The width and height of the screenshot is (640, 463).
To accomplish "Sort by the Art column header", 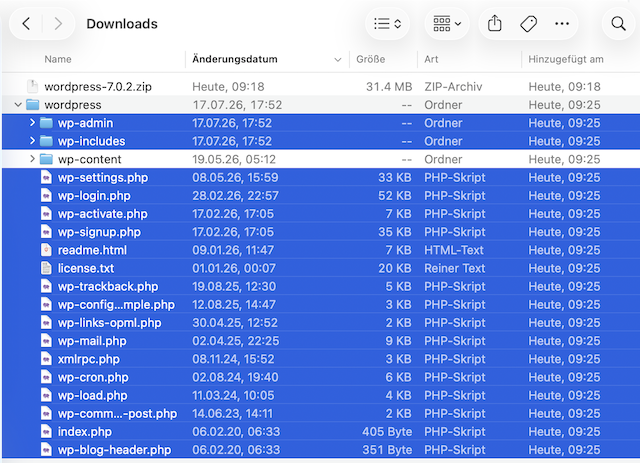I will tap(431, 59).
